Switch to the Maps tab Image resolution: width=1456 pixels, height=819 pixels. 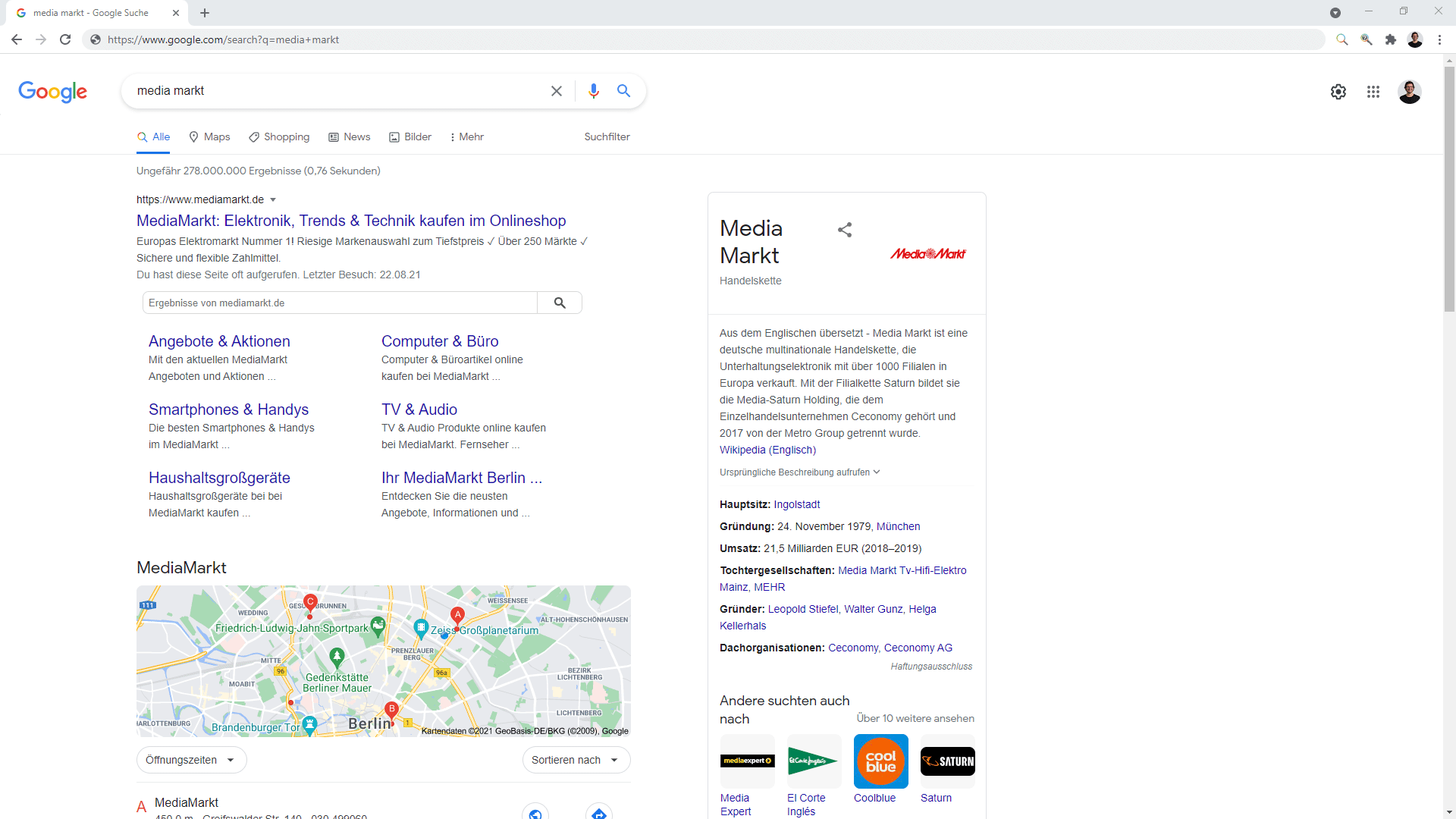pos(209,137)
